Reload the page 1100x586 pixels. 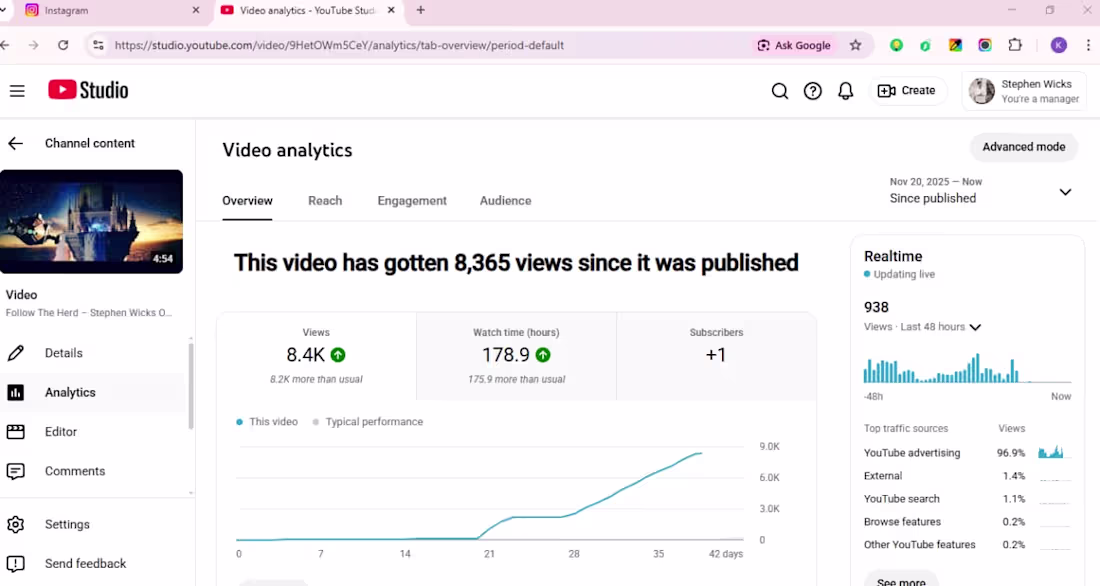click(x=63, y=45)
